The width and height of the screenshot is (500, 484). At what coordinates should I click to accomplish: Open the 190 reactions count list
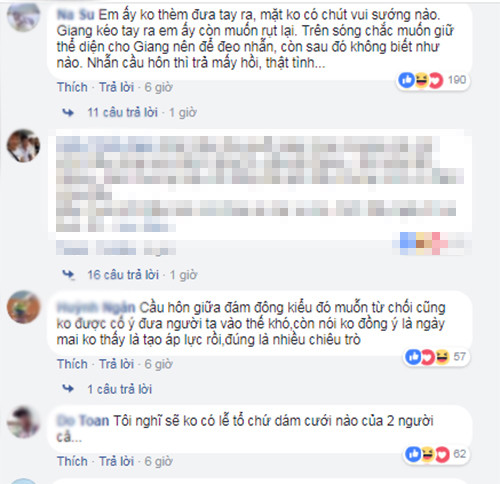click(457, 80)
